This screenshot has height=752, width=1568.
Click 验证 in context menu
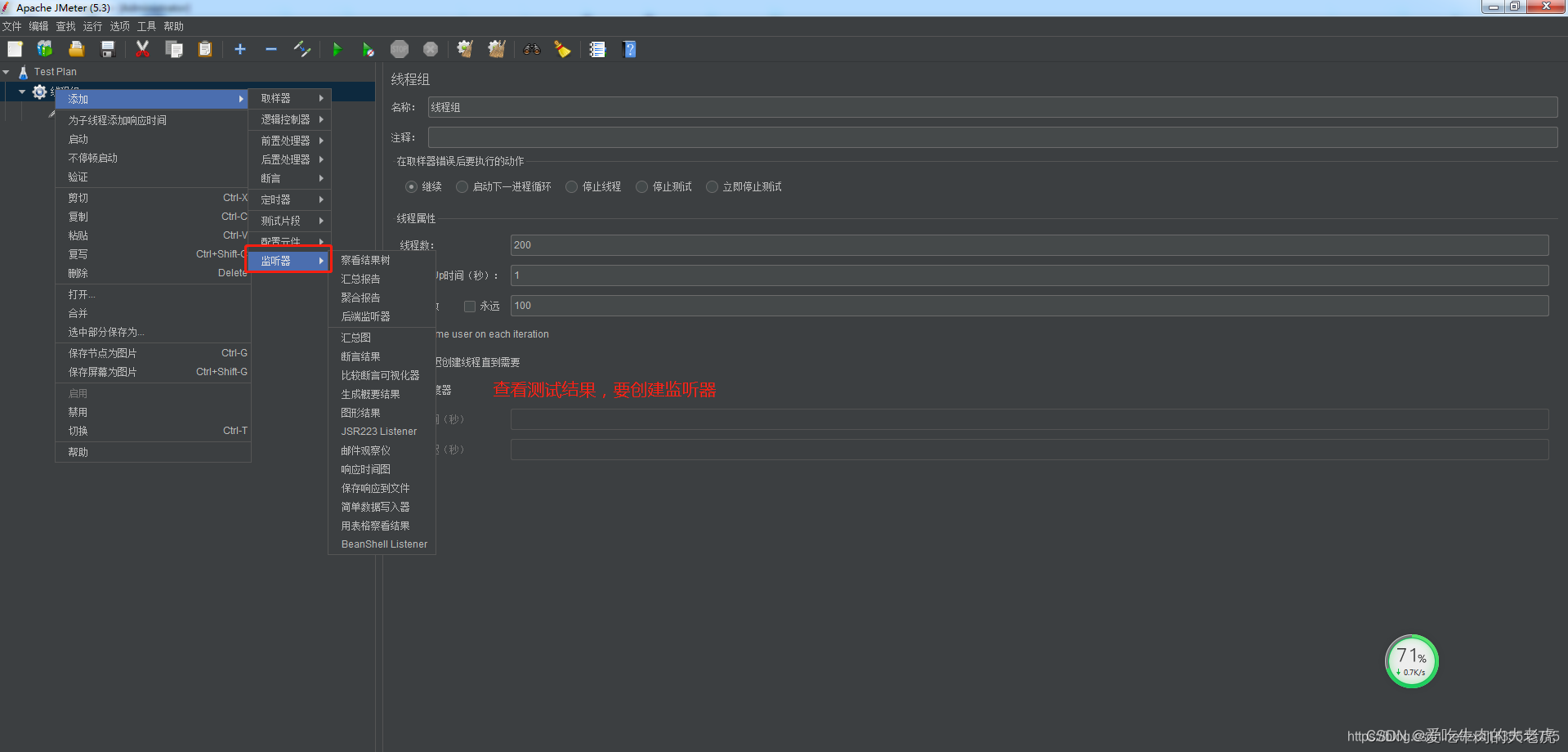click(x=153, y=177)
